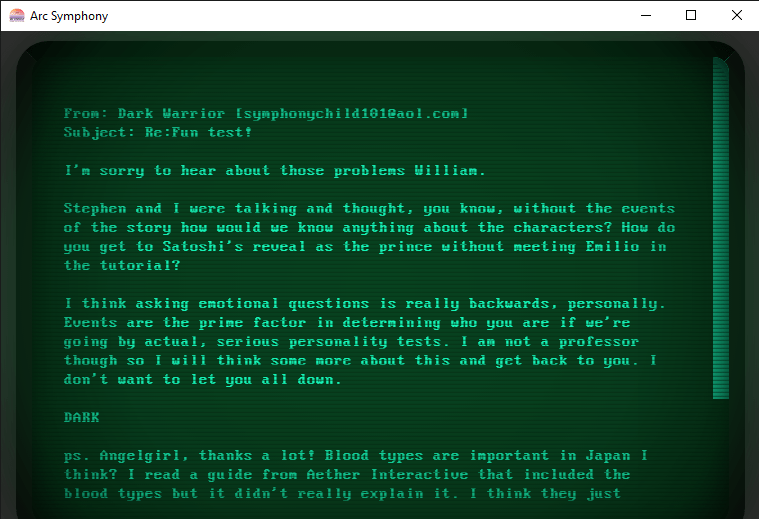759x519 pixels.
Task: Click the line 'don't want to let you all down.'
Action: [x=203, y=380]
